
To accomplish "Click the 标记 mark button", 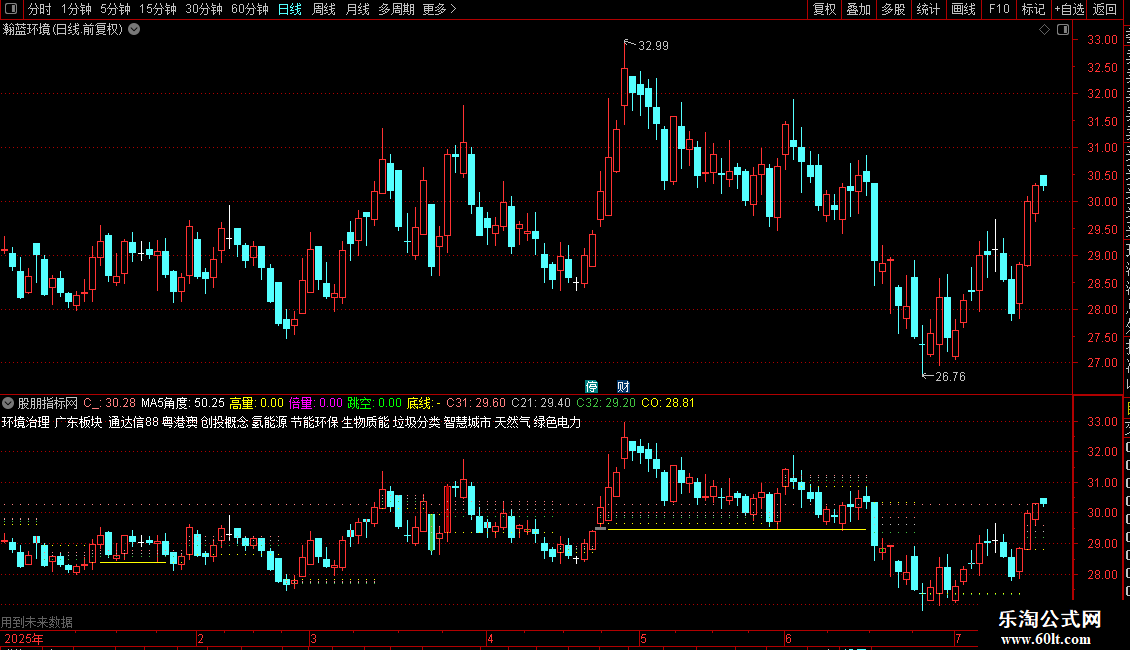I will tap(1033, 9).
